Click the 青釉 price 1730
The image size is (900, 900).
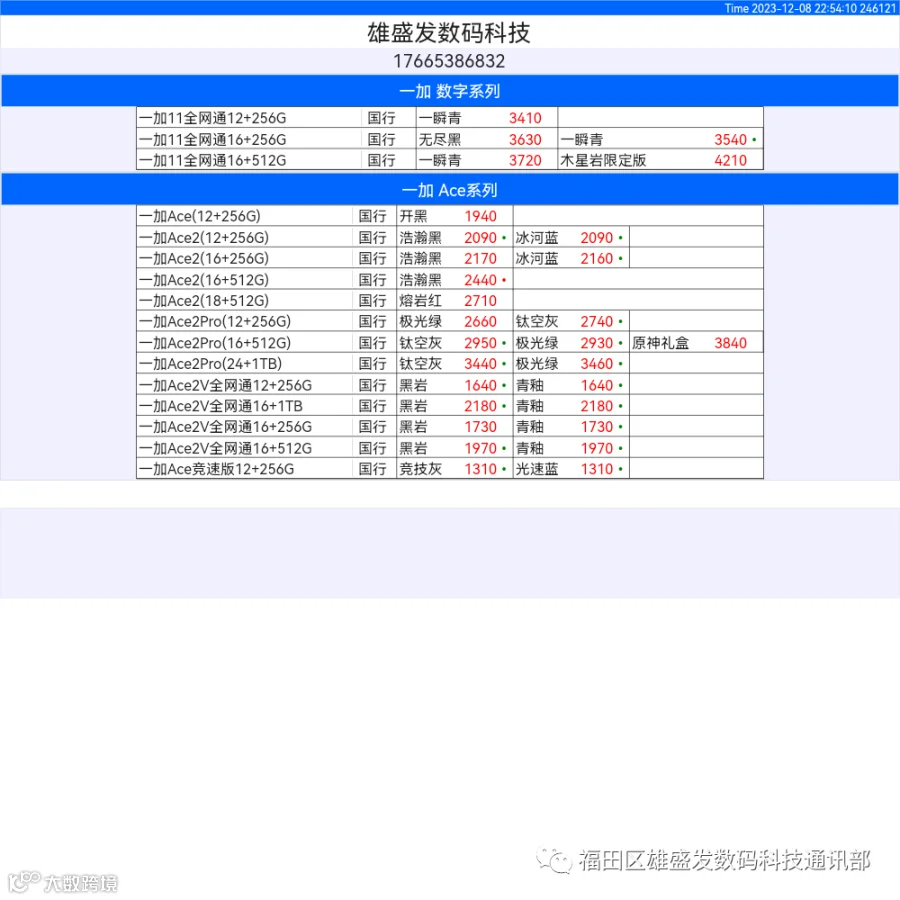pos(597,426)
